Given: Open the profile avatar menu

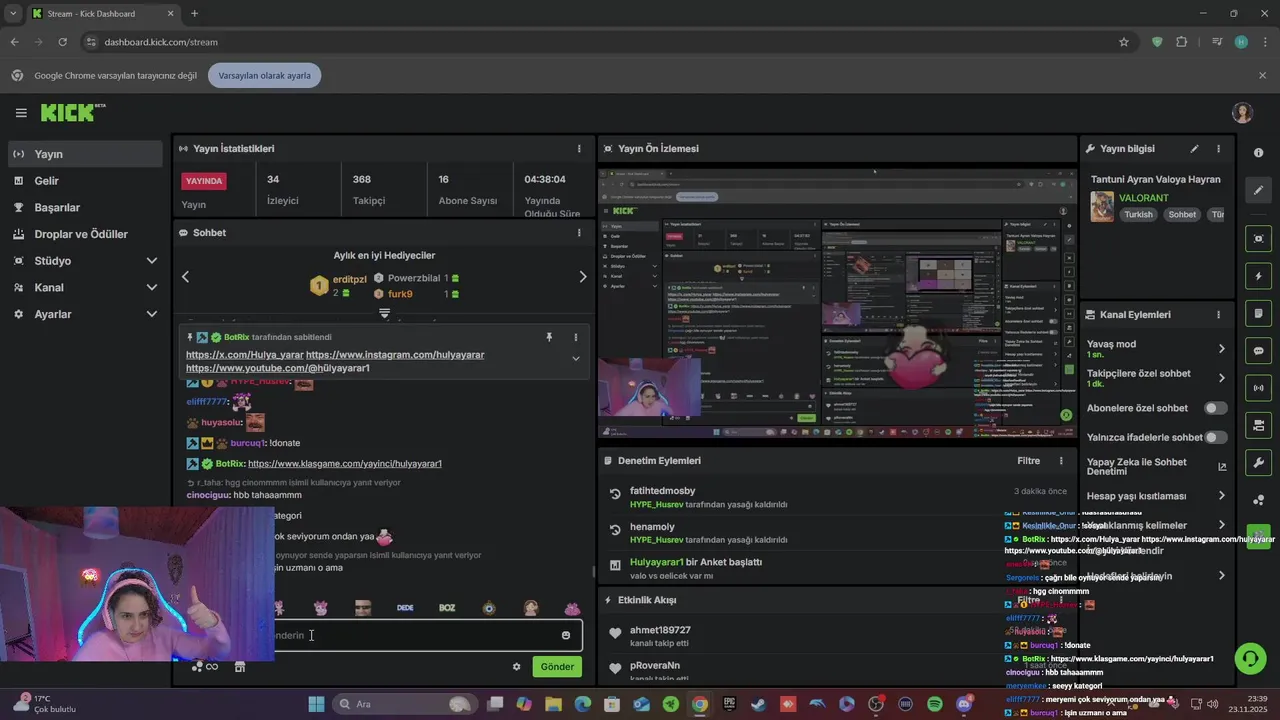Looking at the screenshot, I should click(1243, 113).
